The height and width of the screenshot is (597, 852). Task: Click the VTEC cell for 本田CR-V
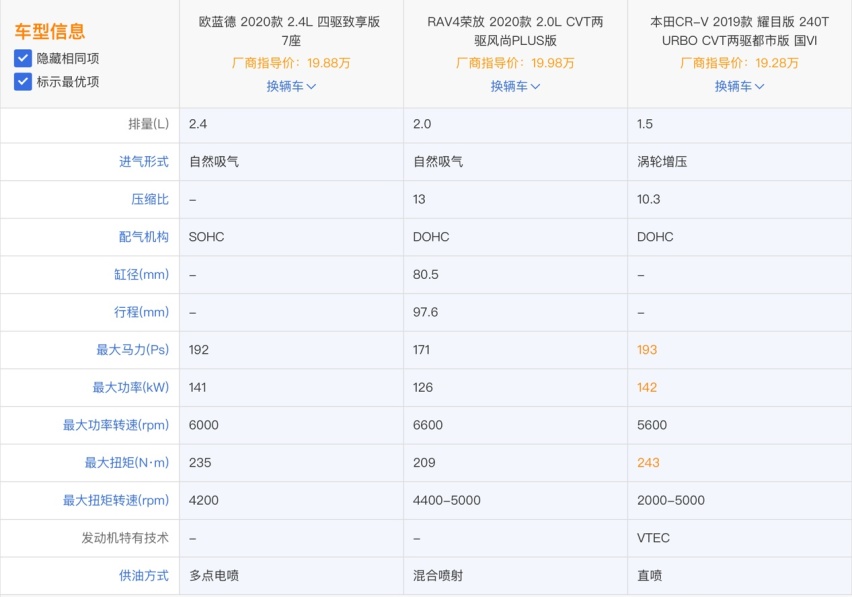[653, 538]
